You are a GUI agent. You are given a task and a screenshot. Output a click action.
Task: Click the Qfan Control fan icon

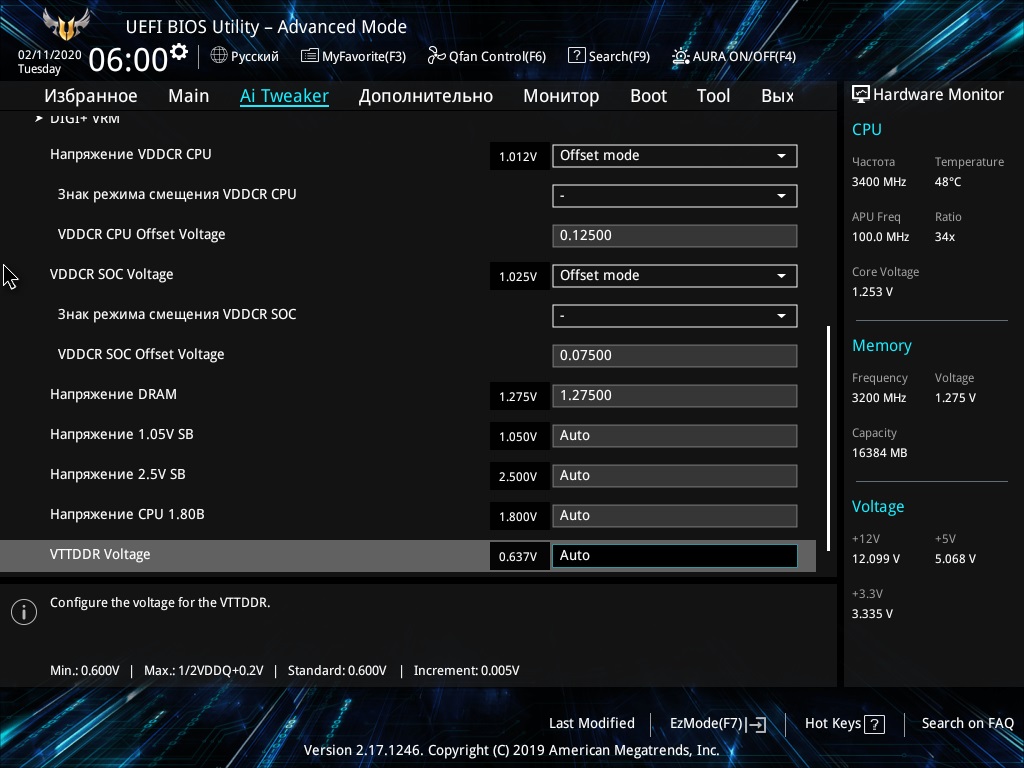[x=436, y=56]
